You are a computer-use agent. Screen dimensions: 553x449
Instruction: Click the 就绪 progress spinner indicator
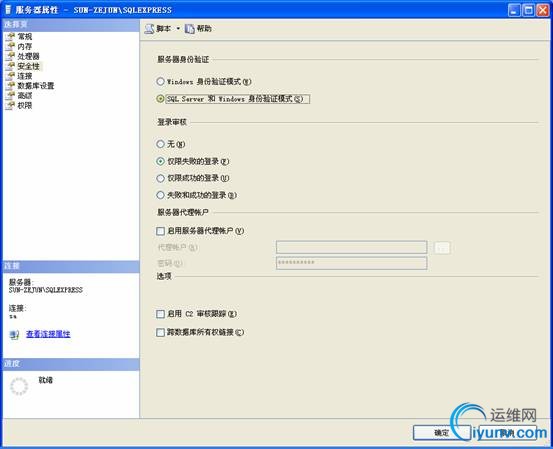point(19,386)
